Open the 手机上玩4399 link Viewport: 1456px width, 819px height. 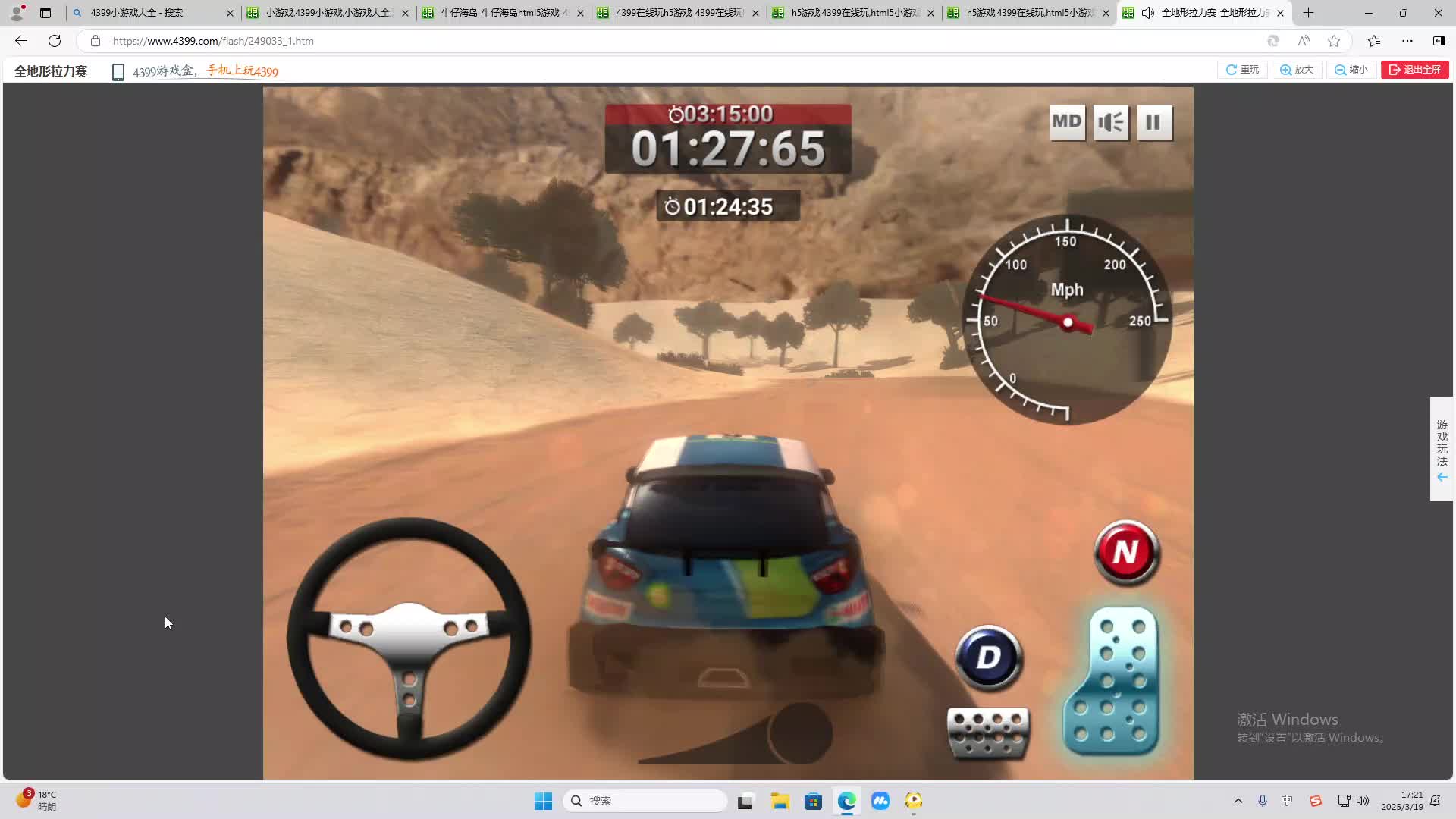point(242,71)
